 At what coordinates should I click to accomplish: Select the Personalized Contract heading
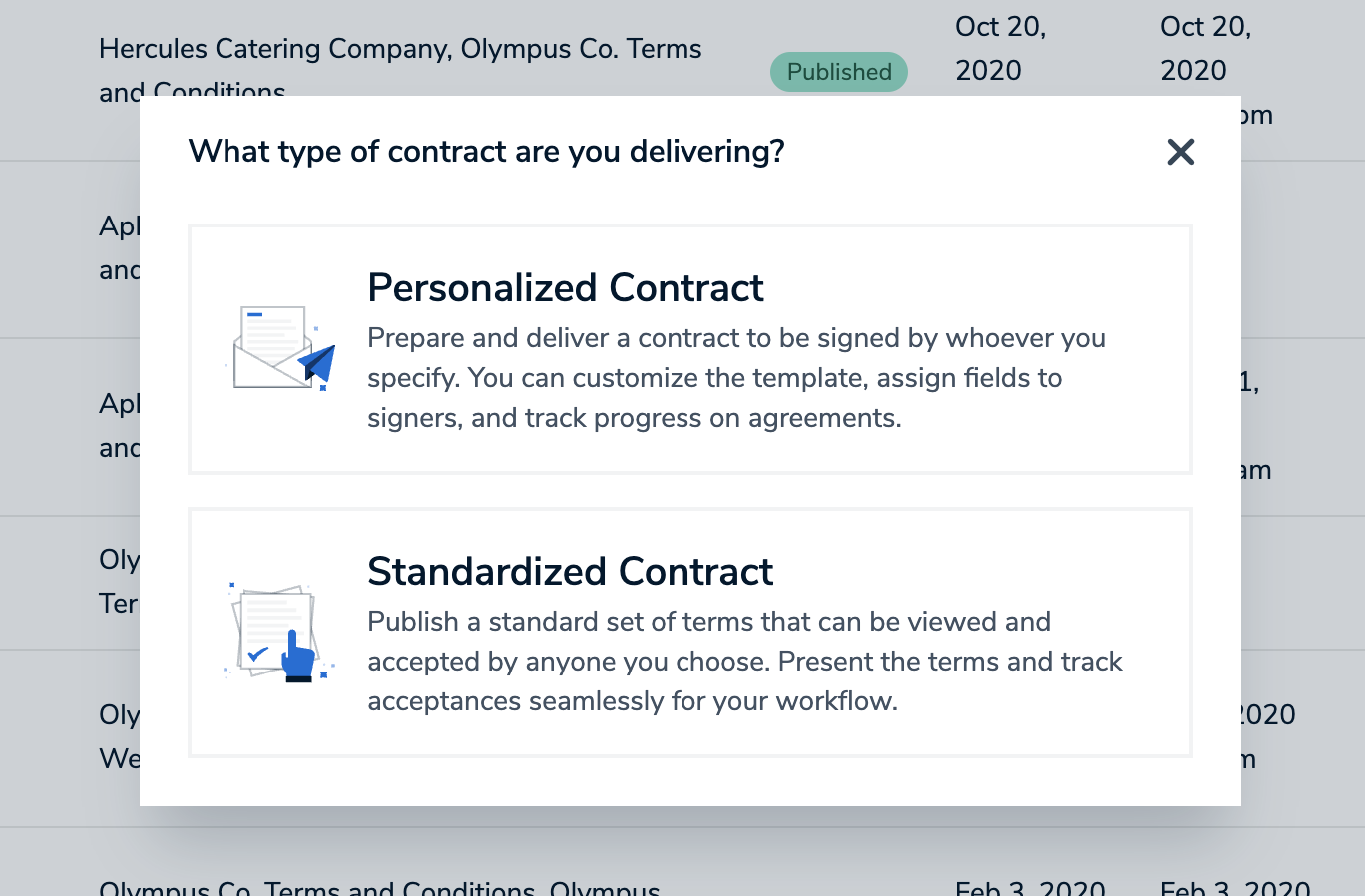(565, 287)
